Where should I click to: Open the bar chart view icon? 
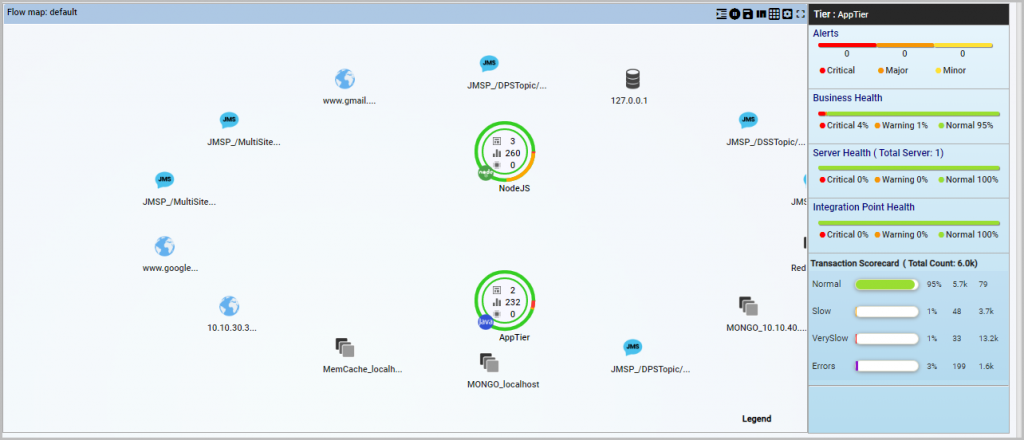761,14
